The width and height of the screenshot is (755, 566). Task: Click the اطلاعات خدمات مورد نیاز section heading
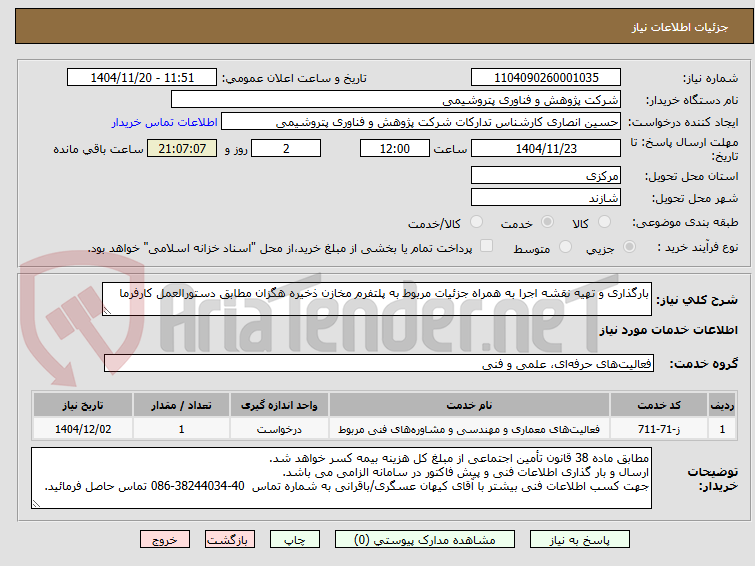point(668,330)
